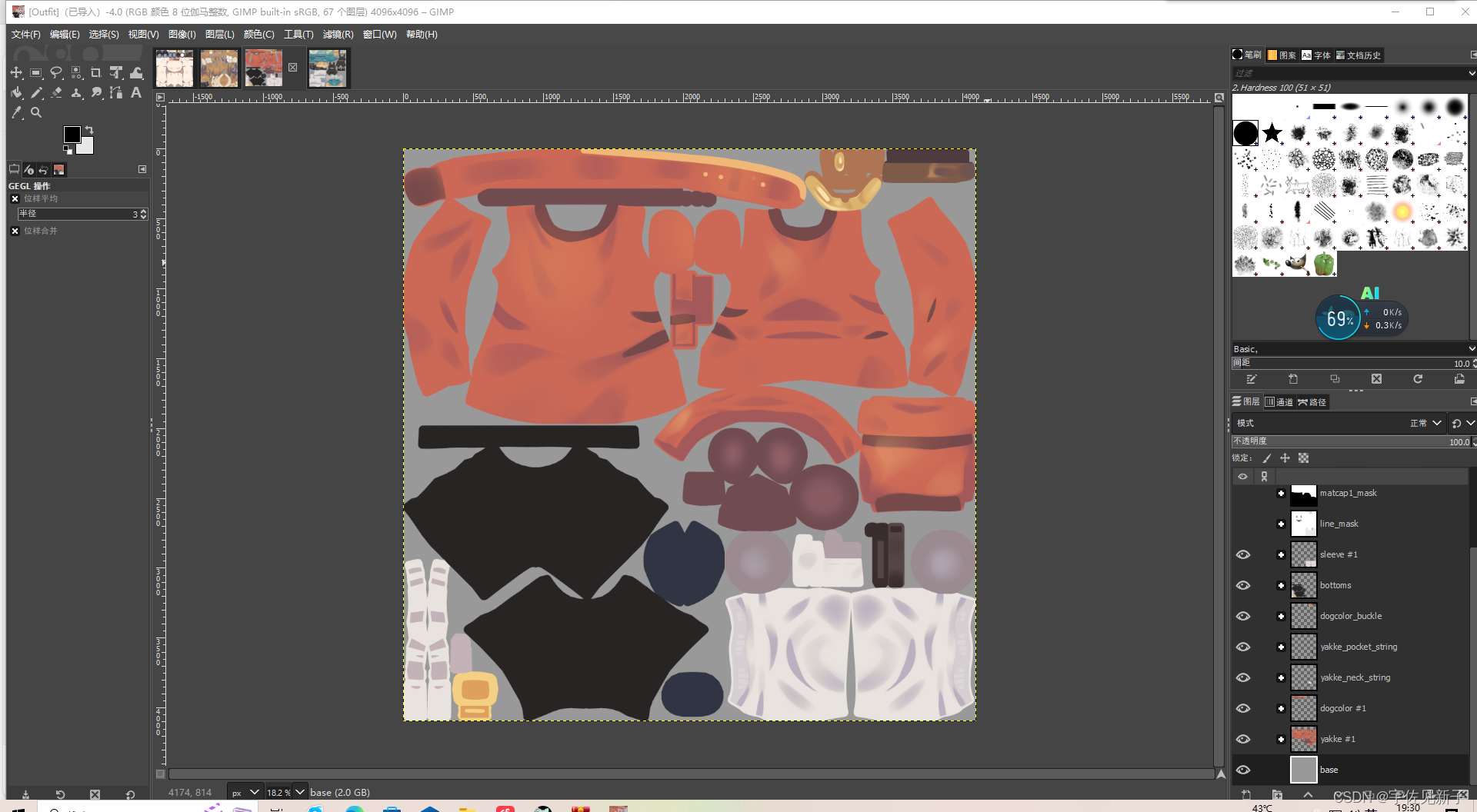Hide the dogcolor_buckle layer
The height and width of the screenshot is (812, 1477).
coord(1243,616)
